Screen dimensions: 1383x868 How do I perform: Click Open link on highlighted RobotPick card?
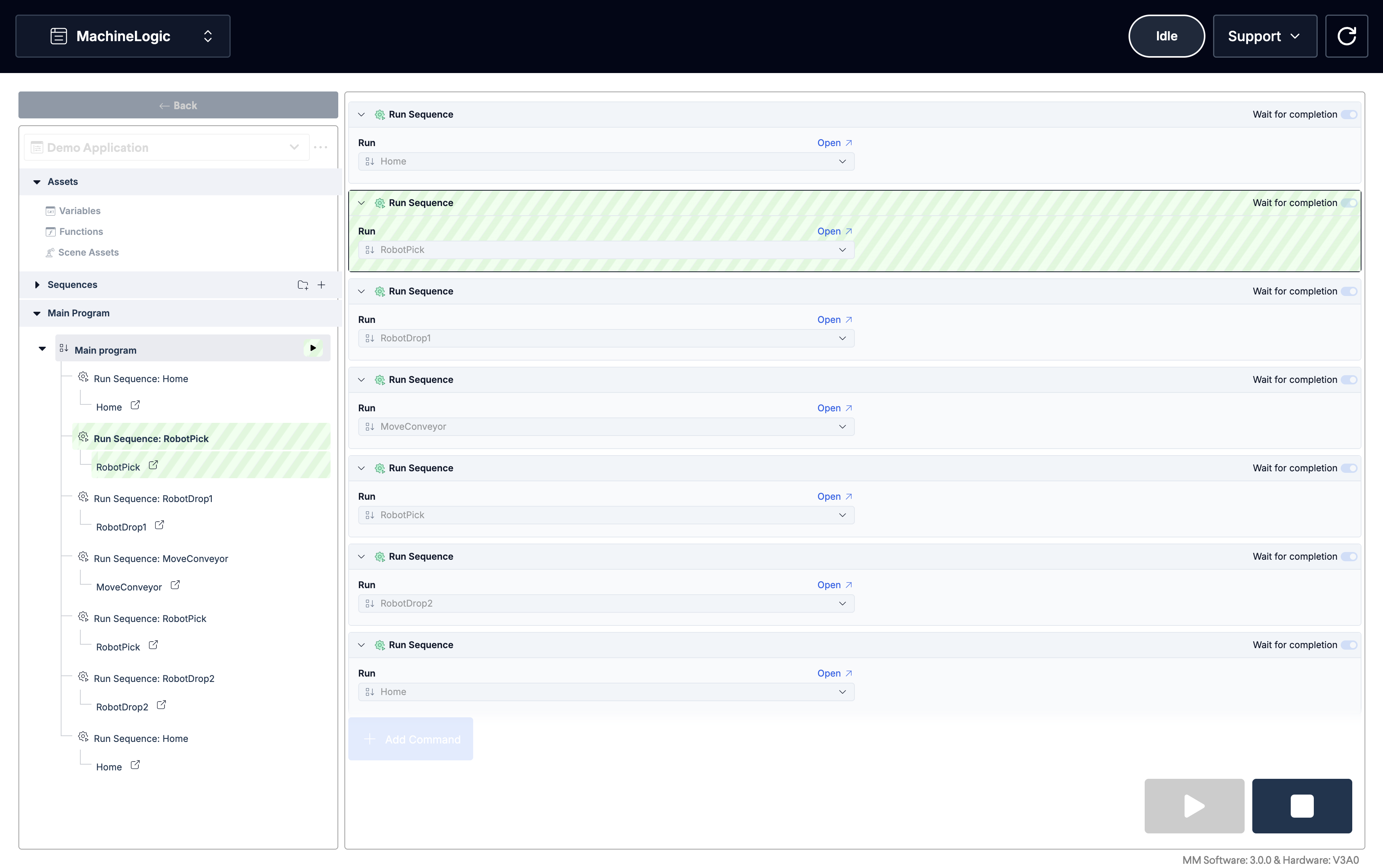pyautogui.click(x=835, y=231)
